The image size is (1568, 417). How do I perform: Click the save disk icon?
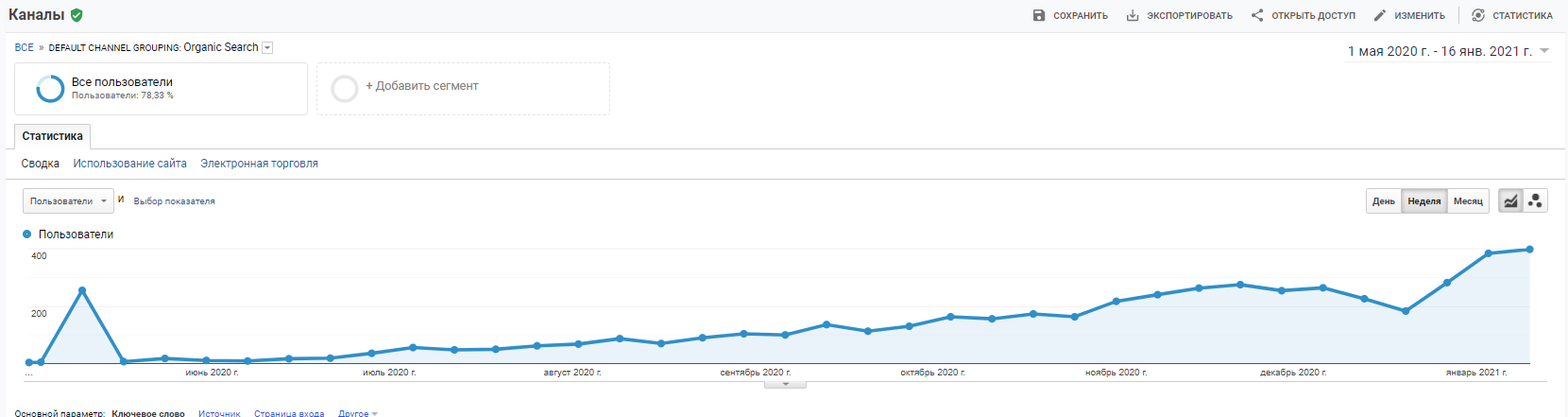pos(1039,15)
